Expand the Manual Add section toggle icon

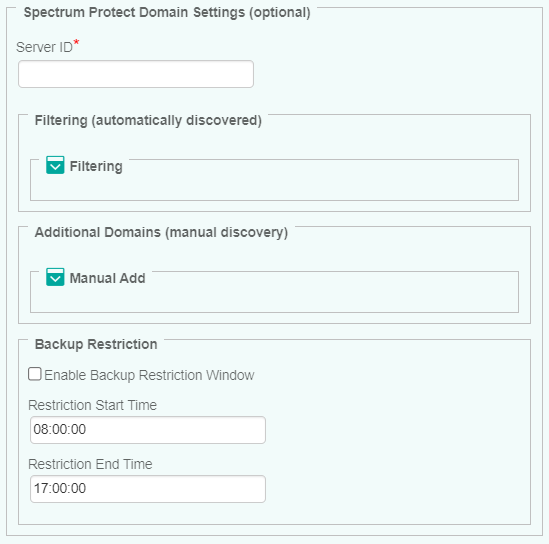click(x=55, y=277)
